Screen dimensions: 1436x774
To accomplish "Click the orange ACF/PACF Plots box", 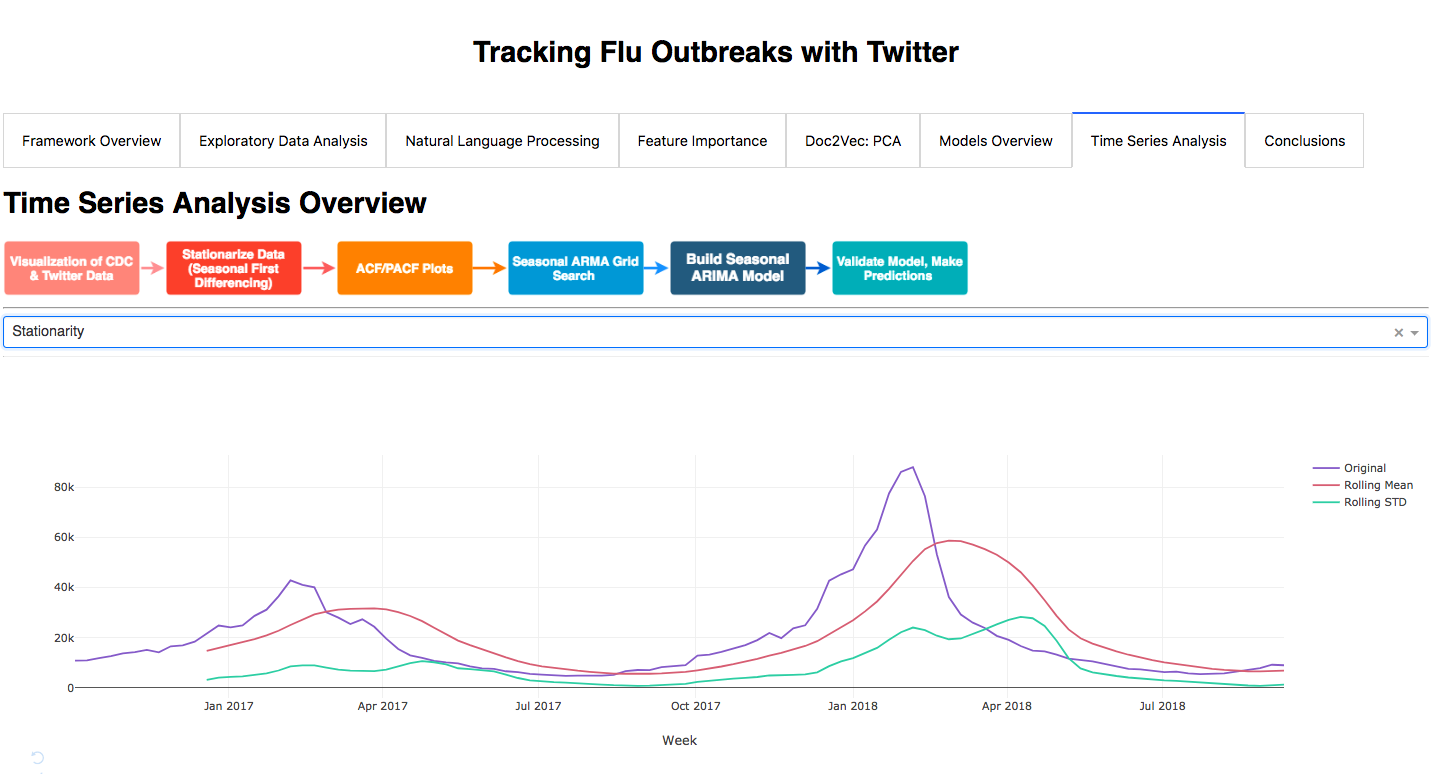I will [405, 268].
